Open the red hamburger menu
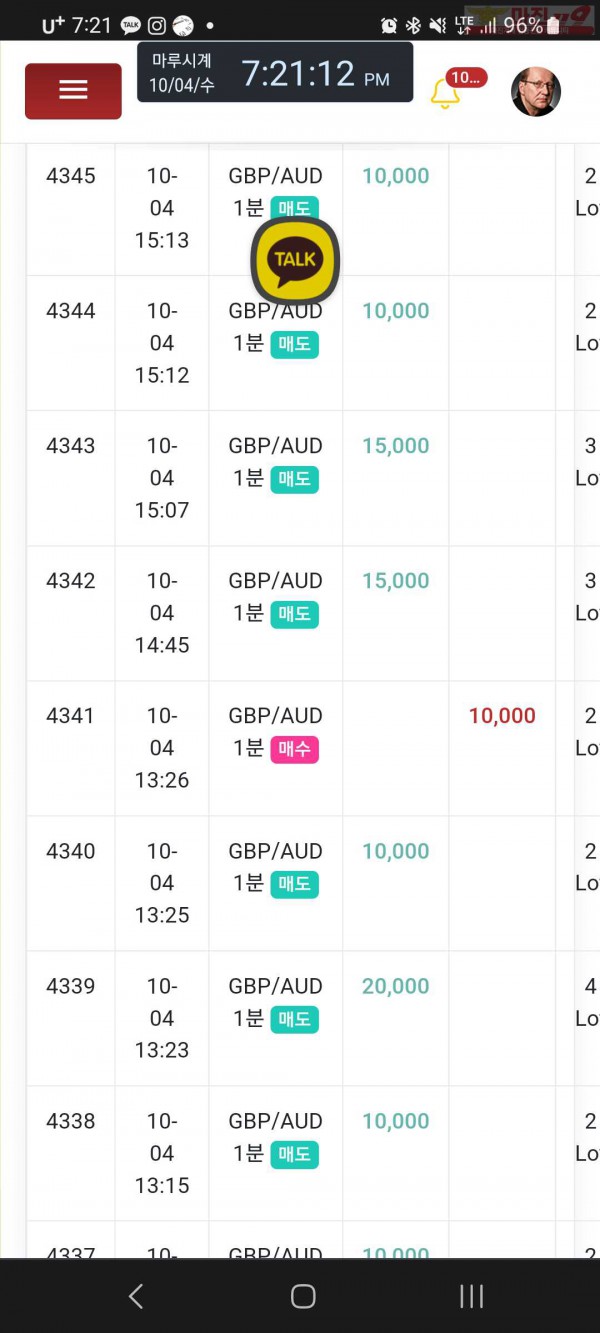 [73, 91]
